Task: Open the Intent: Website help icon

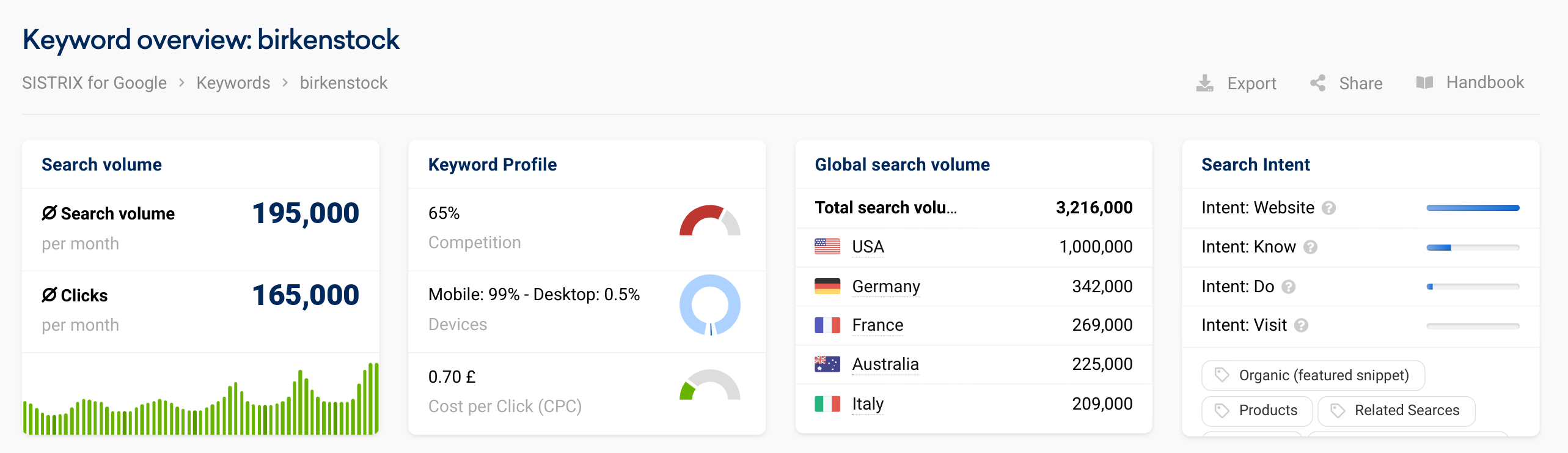Action: [x=1328, y=208]
